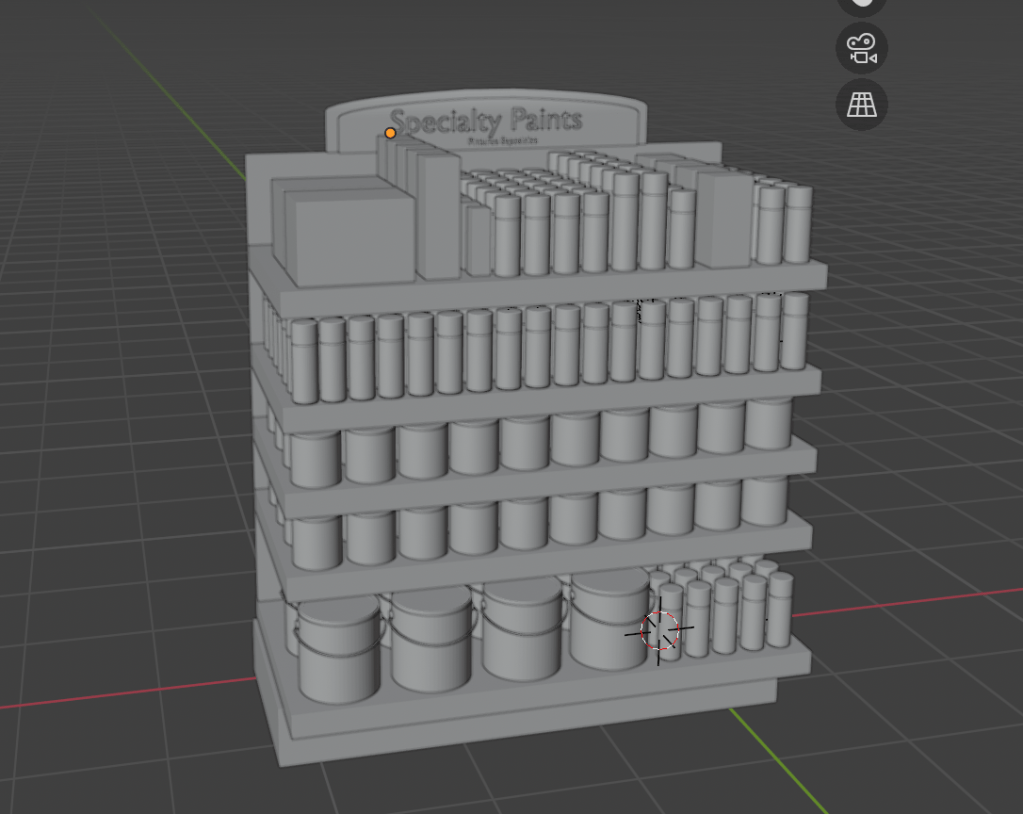Switch between perspective and orthographic view
The width and height of the screenshot is (1023, 814).
(x=861, y=104)
